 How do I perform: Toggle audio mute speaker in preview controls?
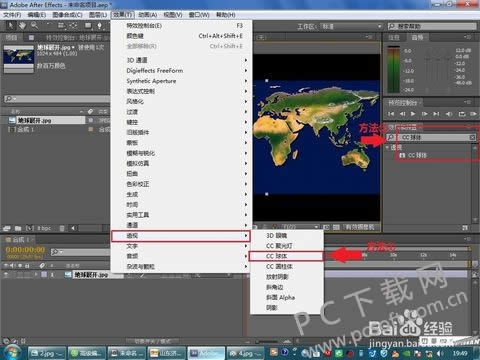click(x=449, y=114)
